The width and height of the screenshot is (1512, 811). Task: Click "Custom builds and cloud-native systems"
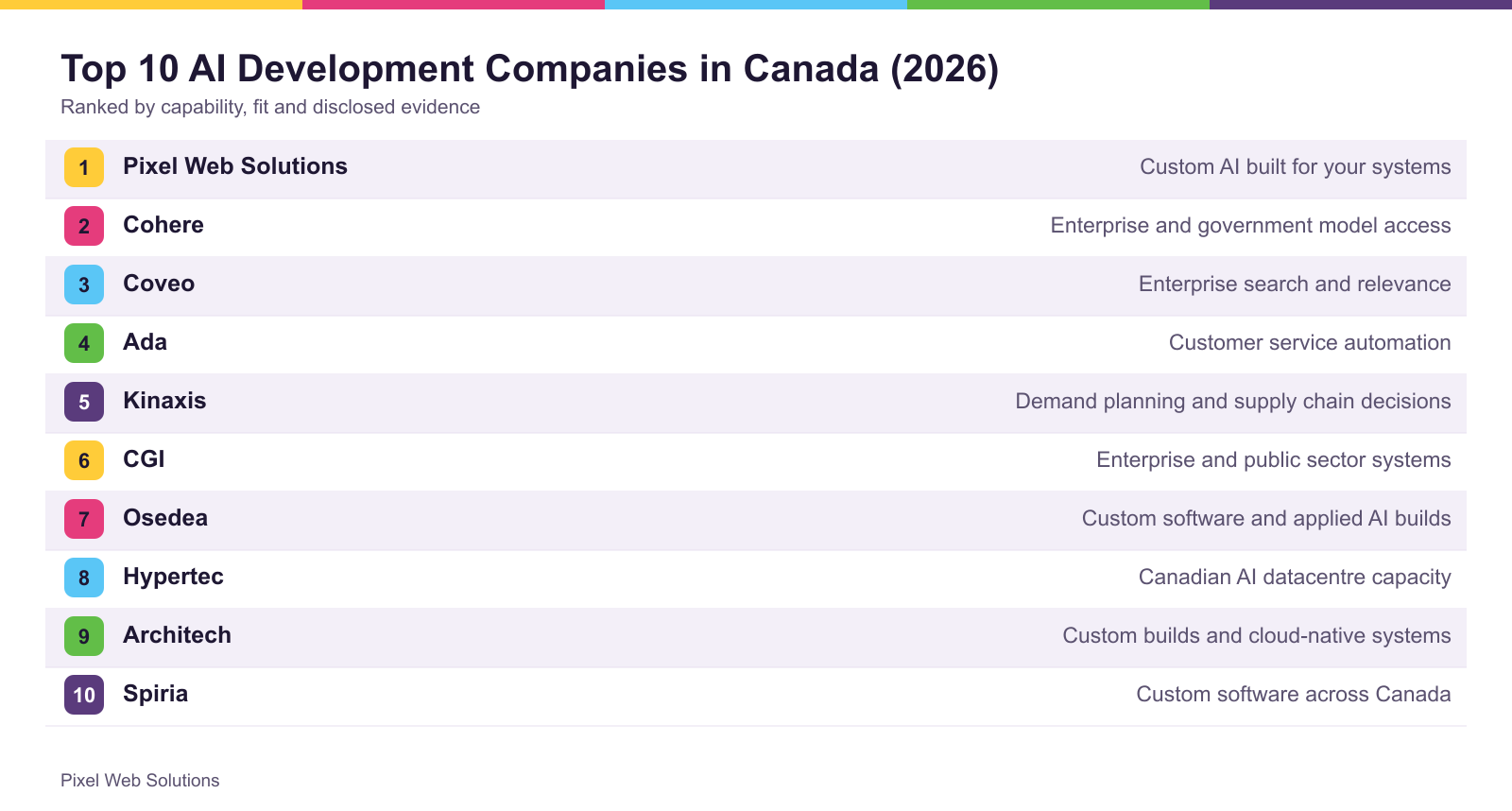(1257, 636)
